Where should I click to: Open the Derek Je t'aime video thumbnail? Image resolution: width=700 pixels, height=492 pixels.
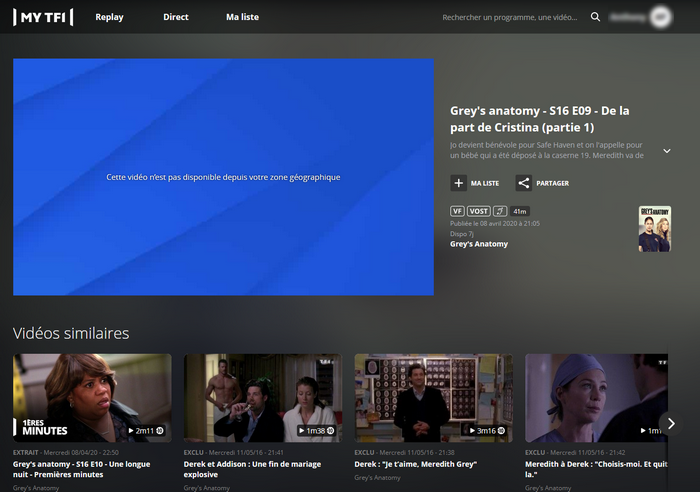(433, 398)
